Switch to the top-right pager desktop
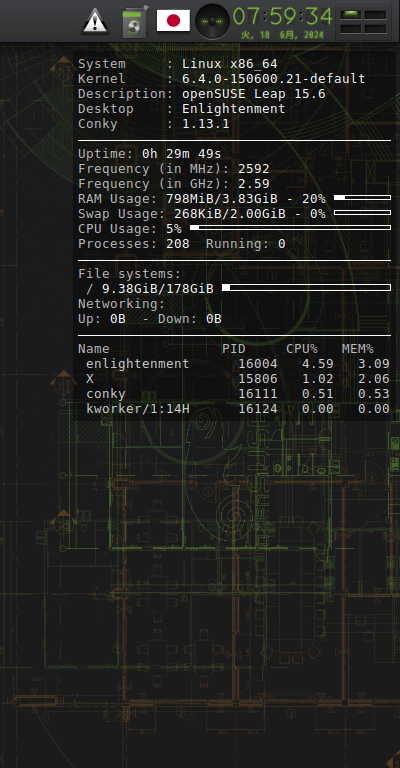The height and width of the screenshot is (768, 400). (x=375, y=15)
